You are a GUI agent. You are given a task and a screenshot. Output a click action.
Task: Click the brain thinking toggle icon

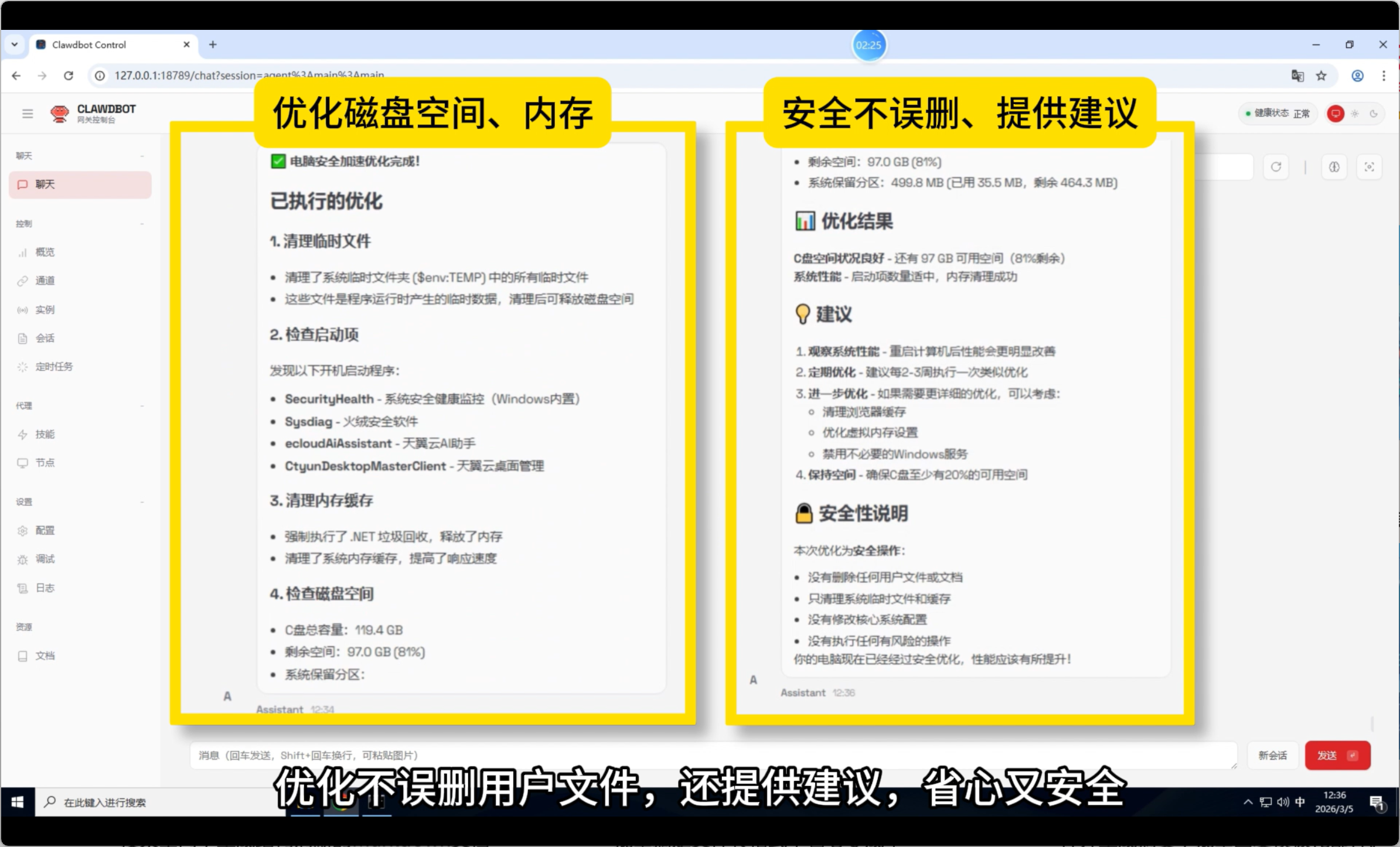1334,168
